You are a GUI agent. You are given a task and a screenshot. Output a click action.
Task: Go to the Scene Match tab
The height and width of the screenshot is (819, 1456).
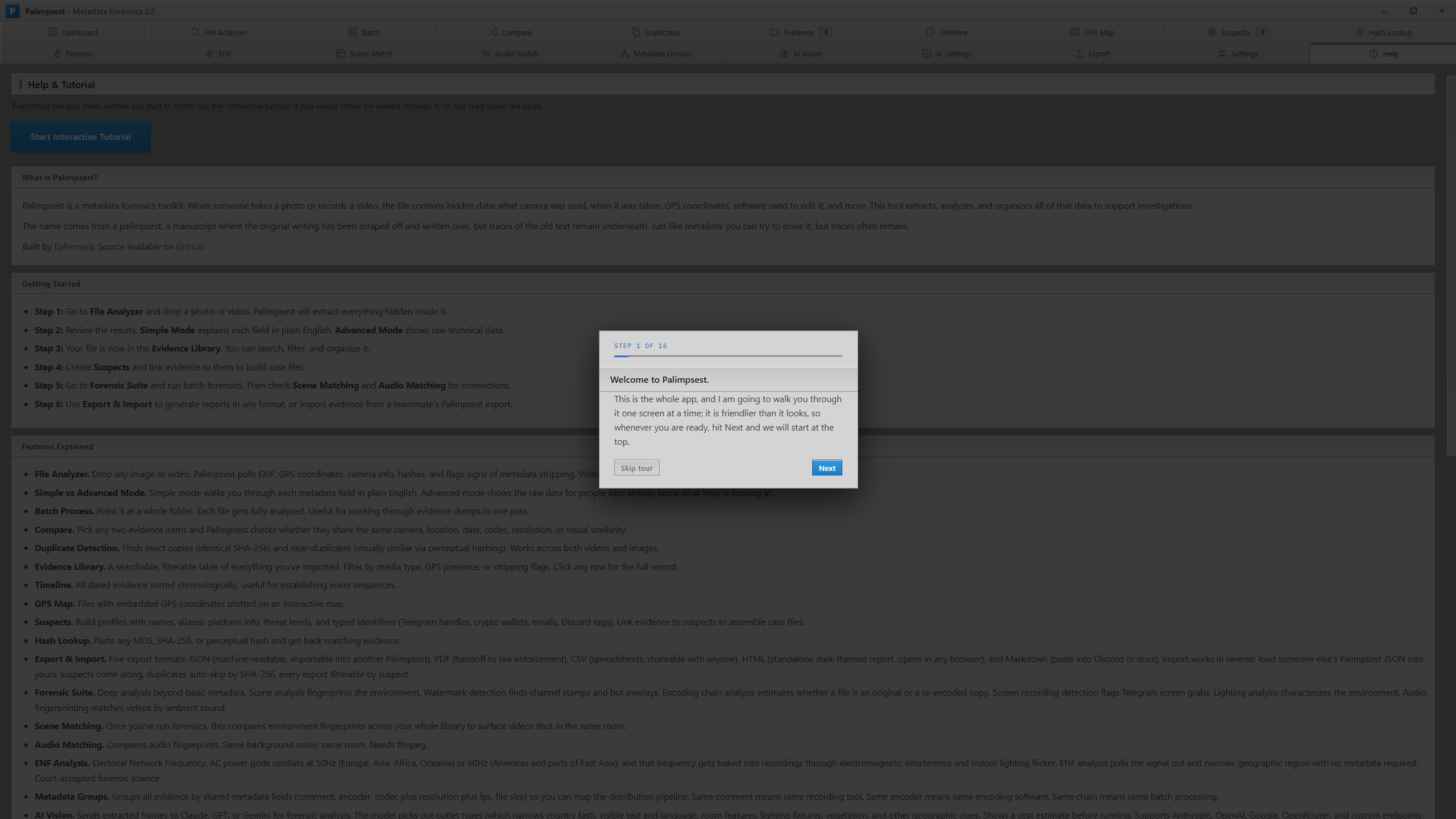pyautogui.click(x=364, y=53)
